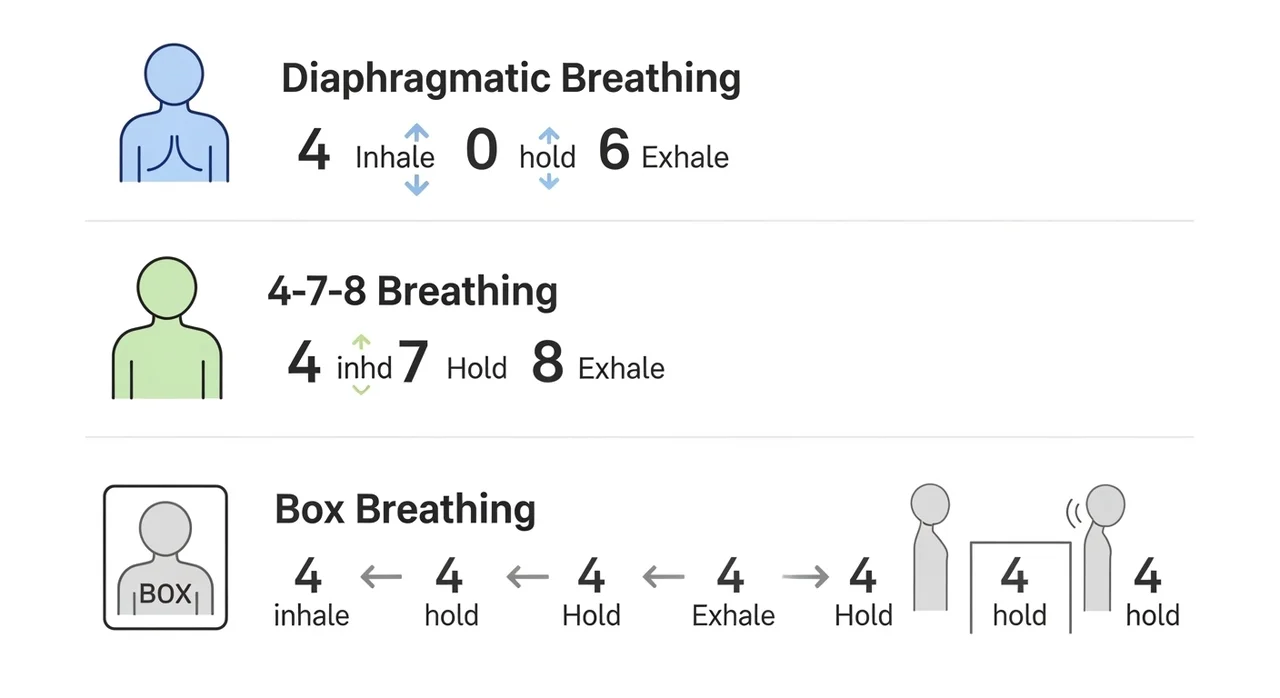Click the Box Breathing heading

point(405,509)
